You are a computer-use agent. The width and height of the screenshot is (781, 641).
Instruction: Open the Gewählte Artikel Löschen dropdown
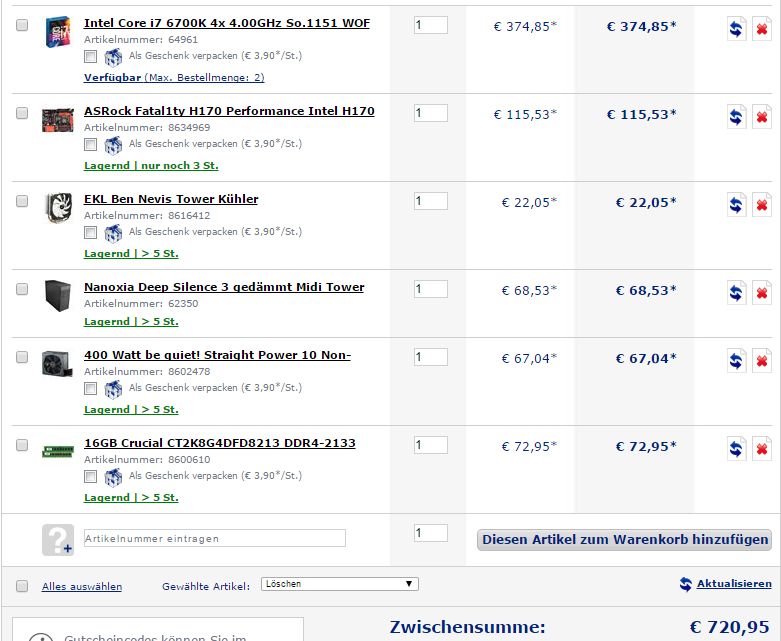click(x=340, y=584)
